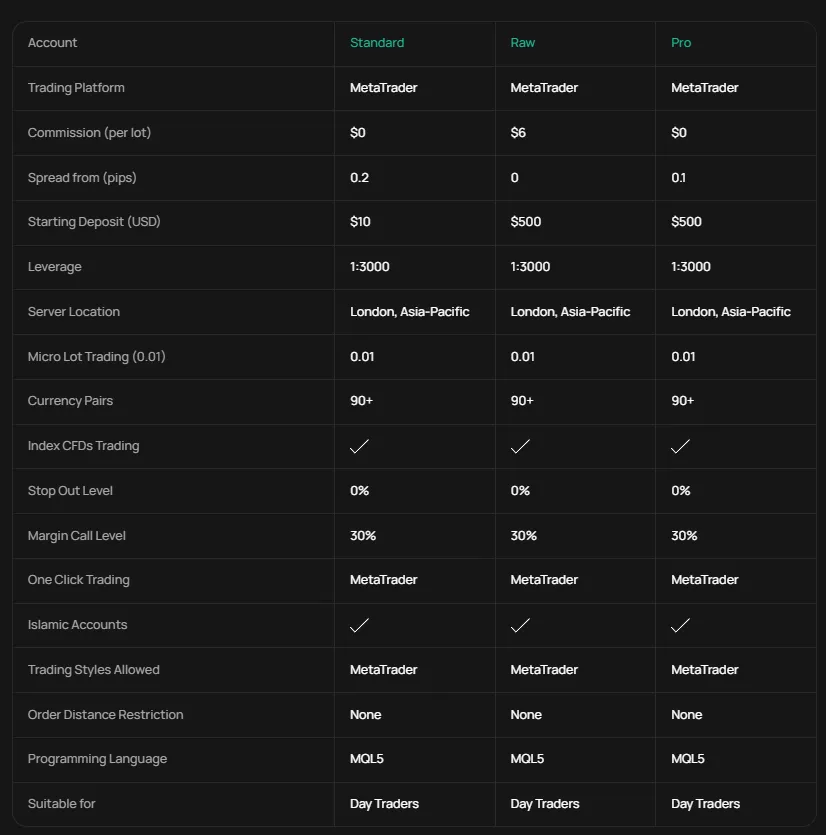
Task: Click the Index CFDs checkmark under Raw
Action: coord(520,446)
